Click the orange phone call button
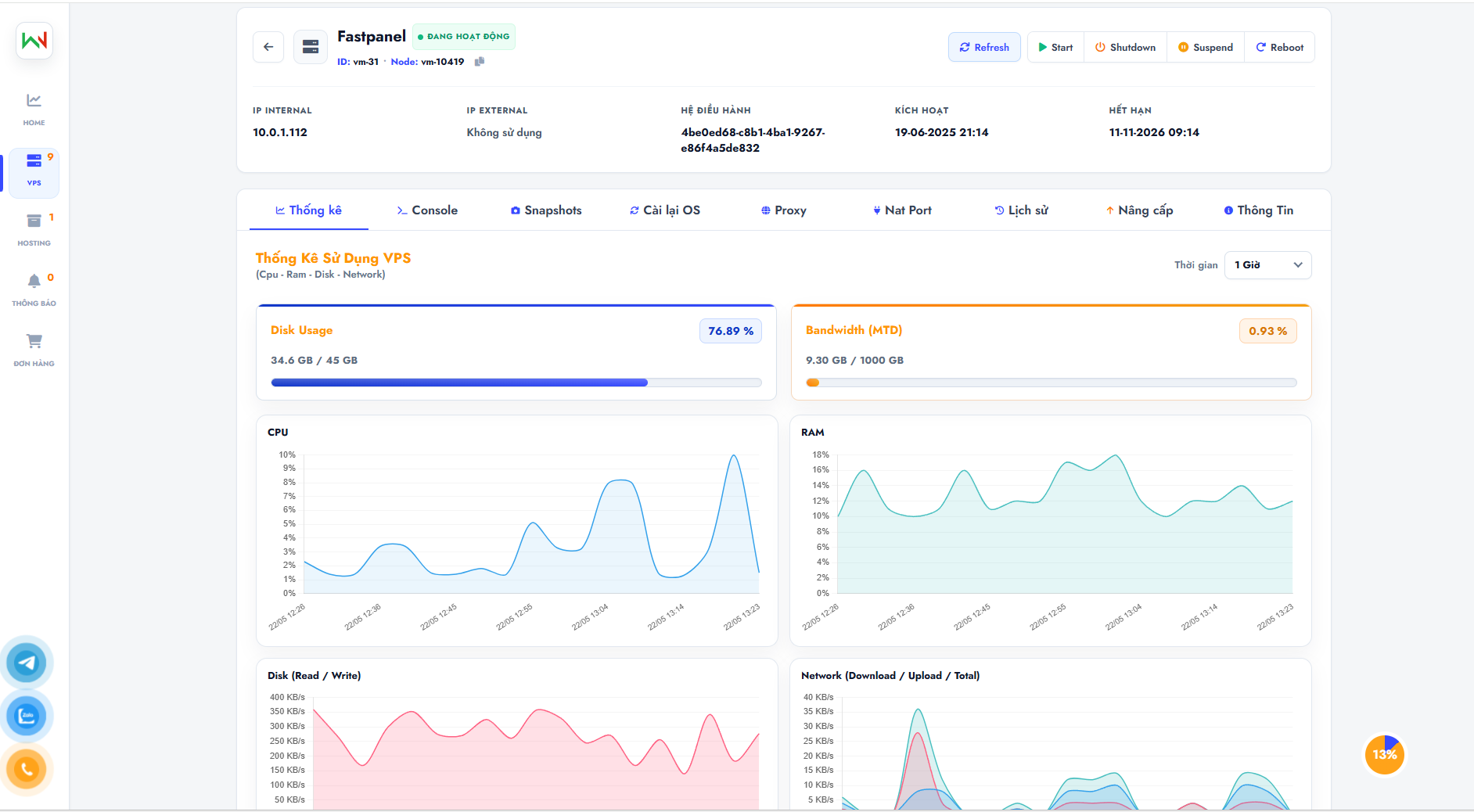The image size is (1474, 812). (x=27, y=769)
